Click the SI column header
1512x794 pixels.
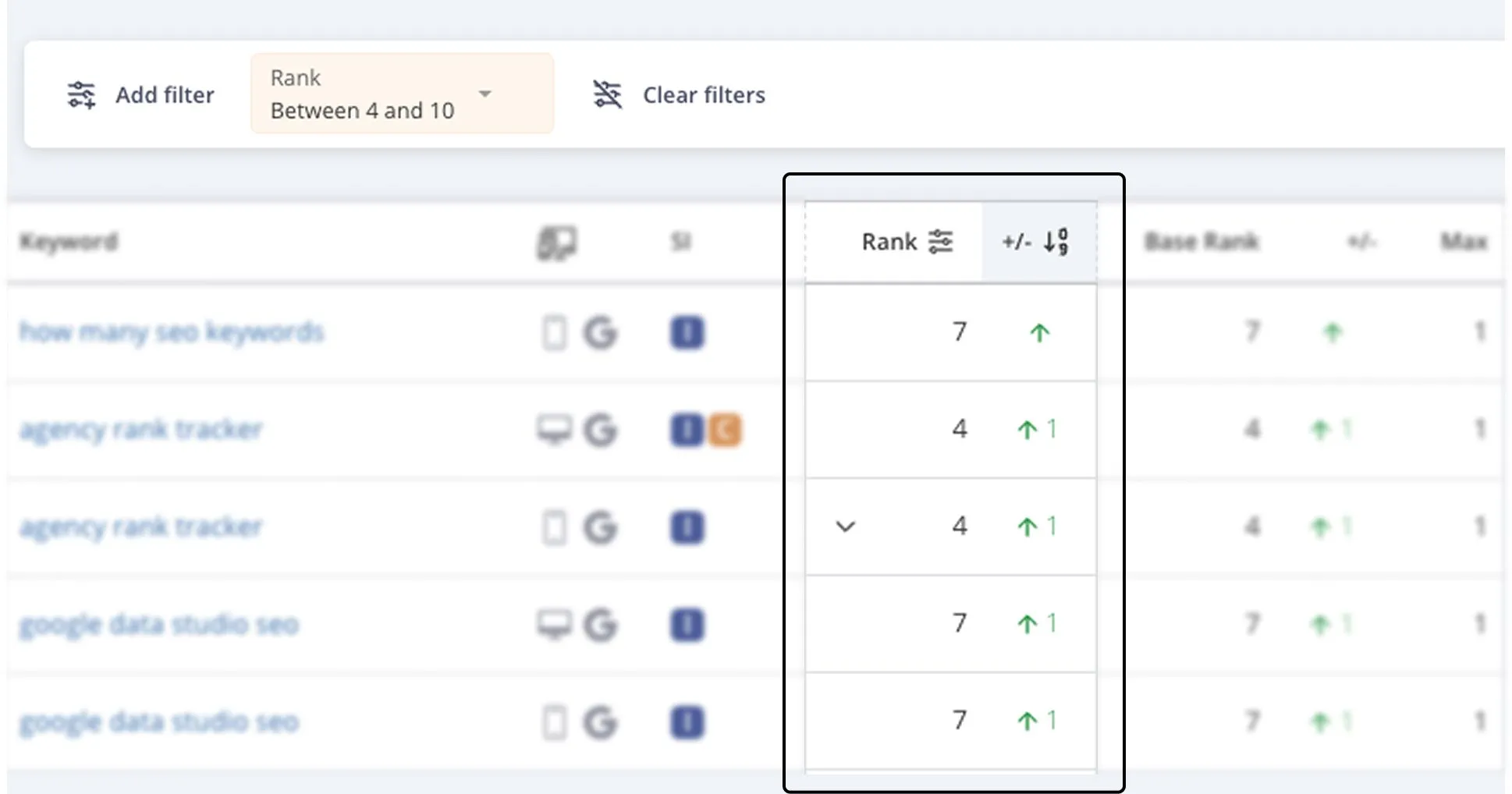(680, 242)
